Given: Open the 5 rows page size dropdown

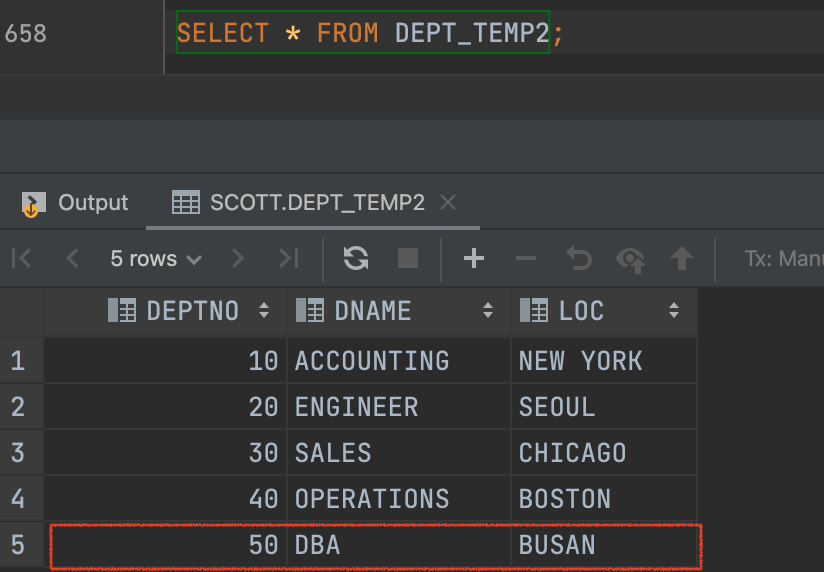Looking at the screenshot, I should click(156, 259).
